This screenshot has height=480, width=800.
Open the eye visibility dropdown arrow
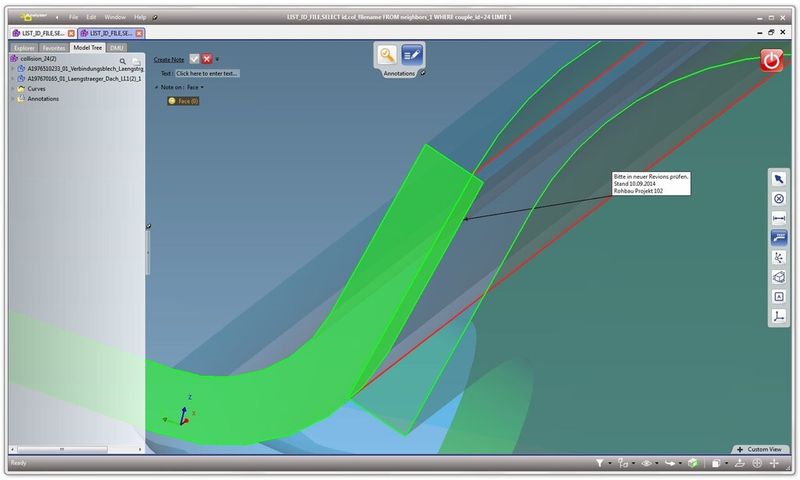coord(657,464)
